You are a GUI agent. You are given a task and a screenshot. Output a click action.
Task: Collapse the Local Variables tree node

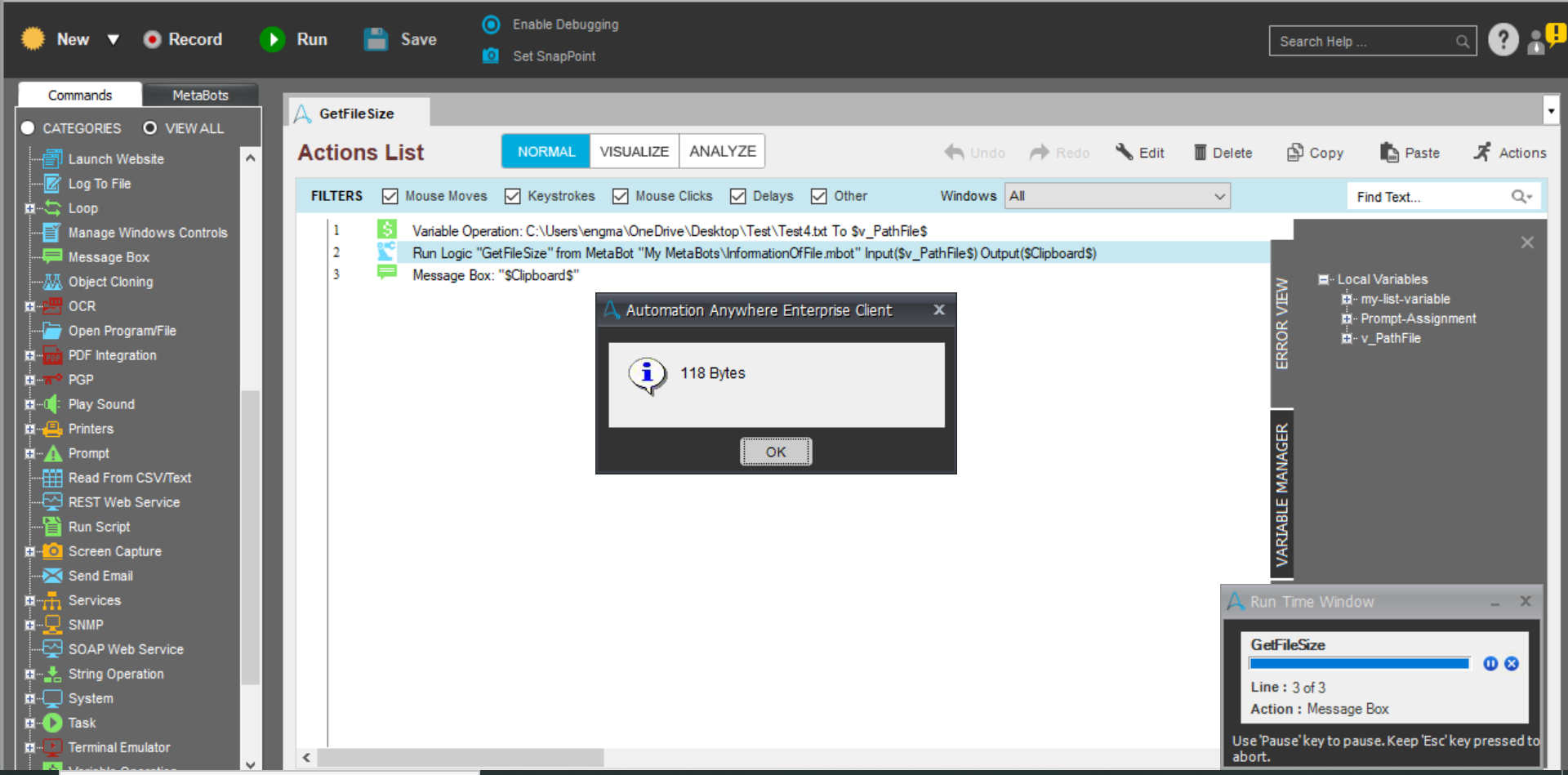point(1323,279)
